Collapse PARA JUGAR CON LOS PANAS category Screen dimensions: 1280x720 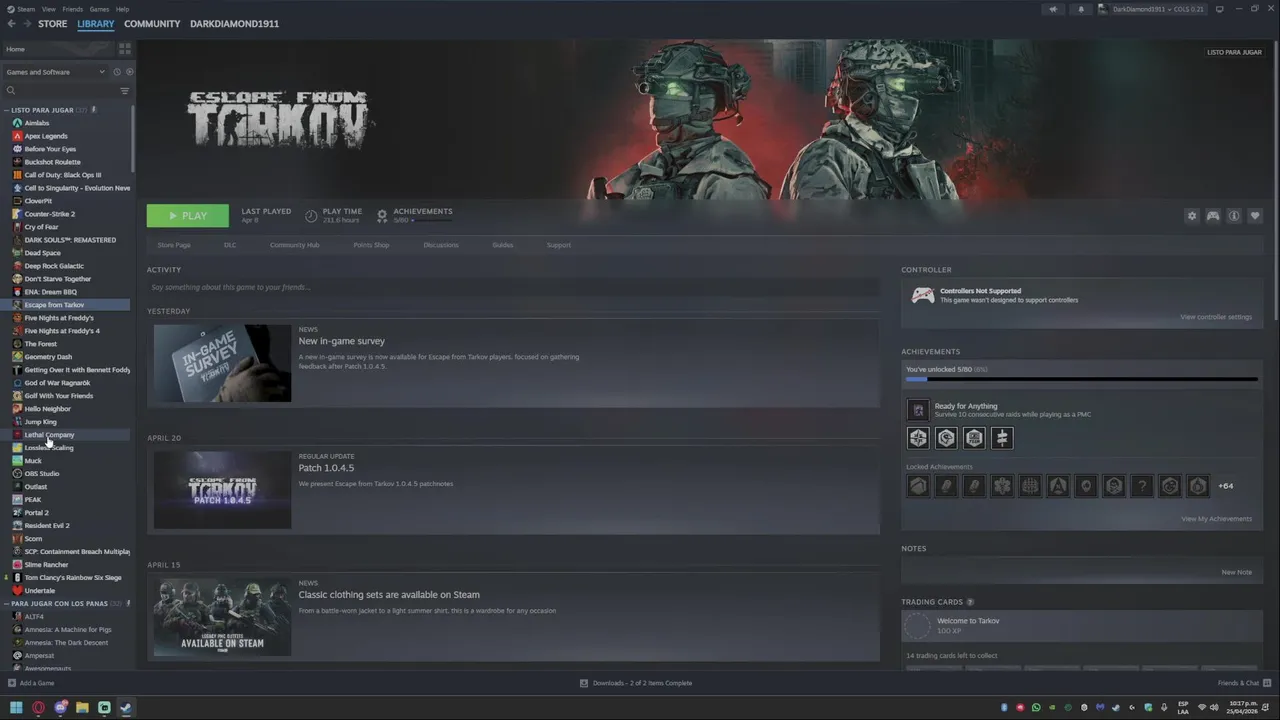pos(7,604)
